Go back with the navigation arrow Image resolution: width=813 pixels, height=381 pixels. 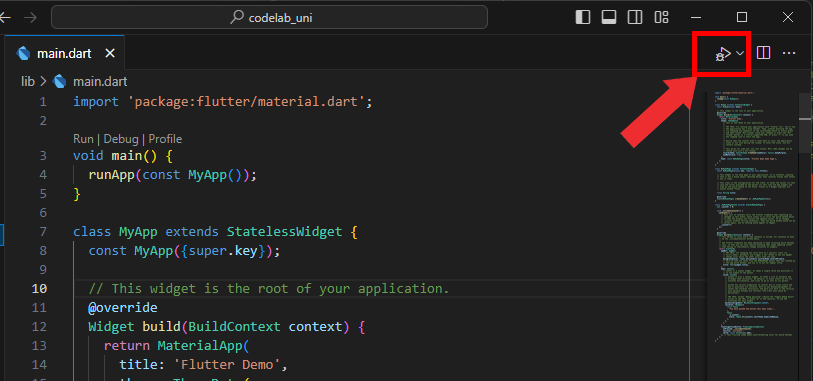click(5, 18)
